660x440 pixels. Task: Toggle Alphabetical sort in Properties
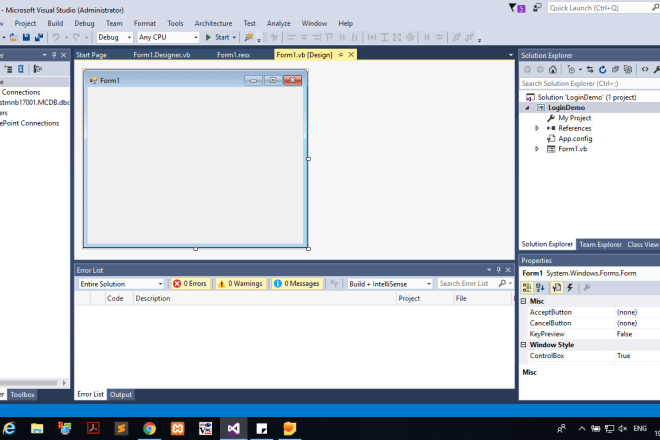click(540, 288)
